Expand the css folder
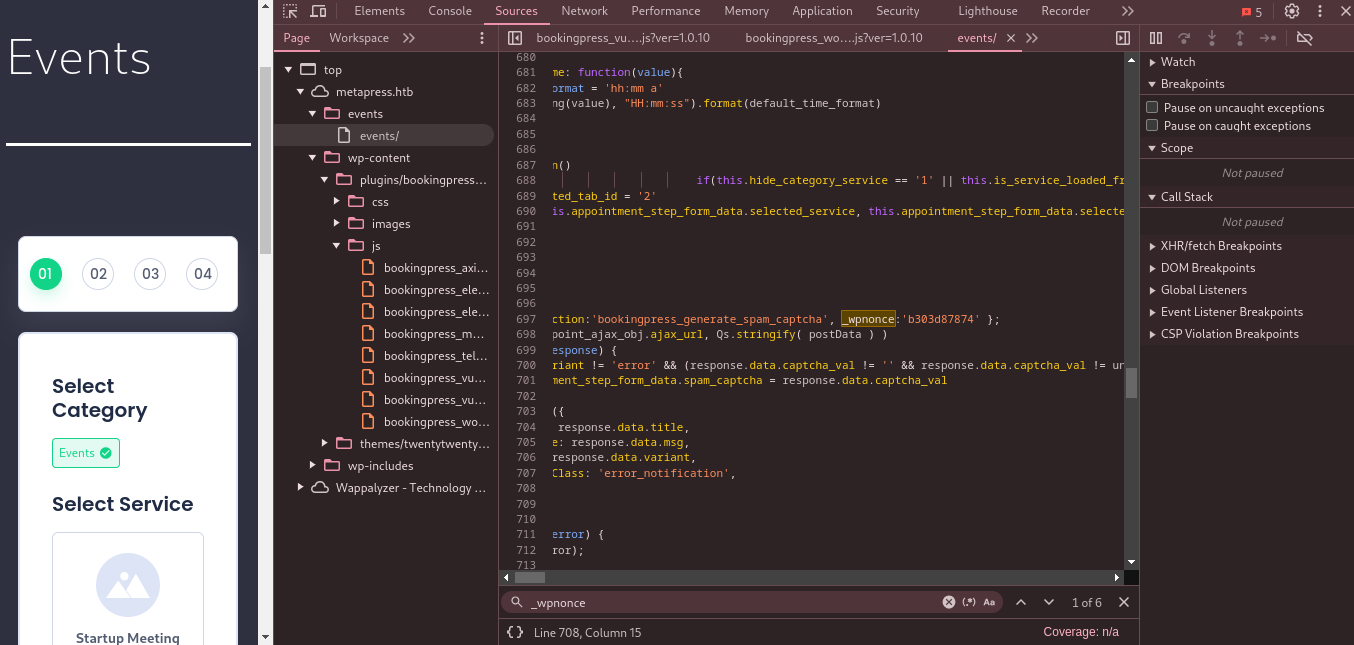The image size is (1354, 645). pos(337,202)
